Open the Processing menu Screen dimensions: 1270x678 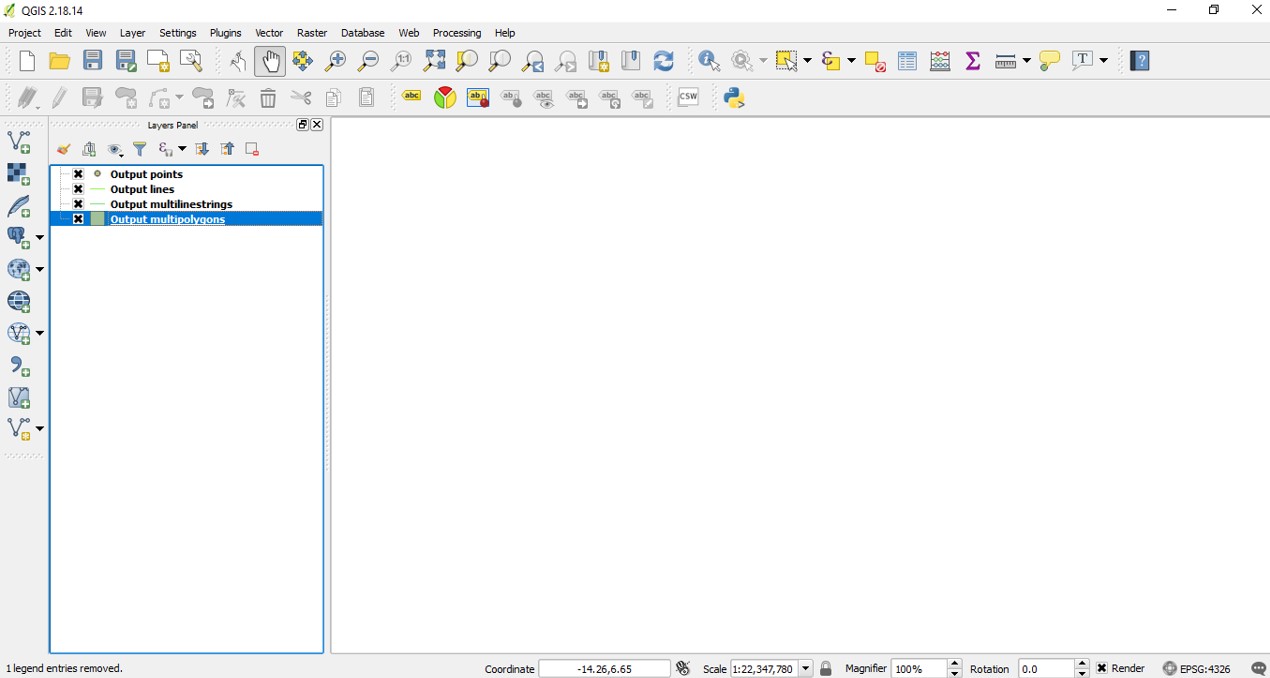click(x=456, y=32)
